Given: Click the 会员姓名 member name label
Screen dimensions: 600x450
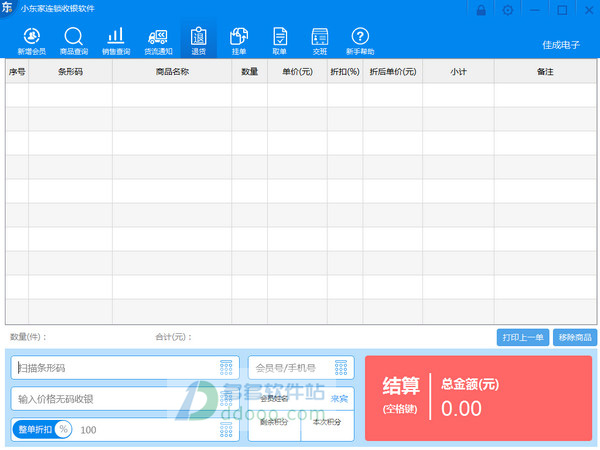Looking at the screenshot, I should 274,399.
